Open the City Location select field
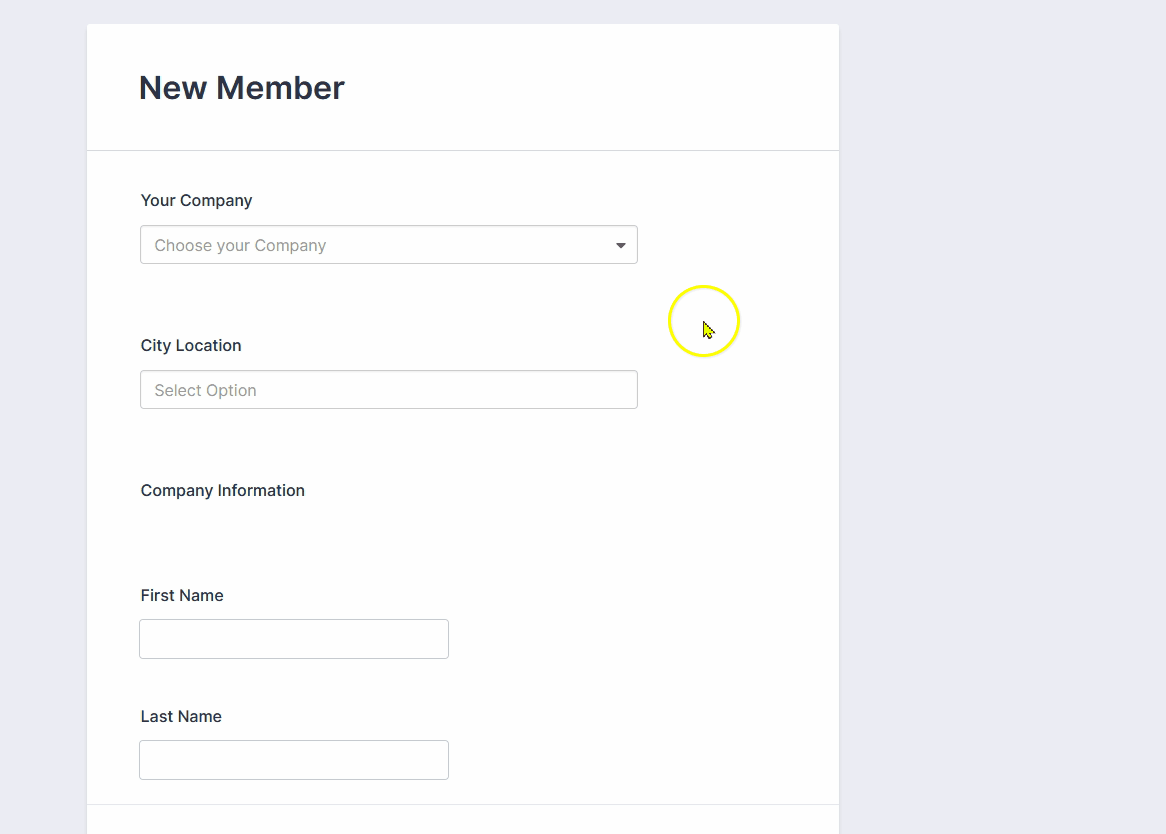 [x=388, y=390]
